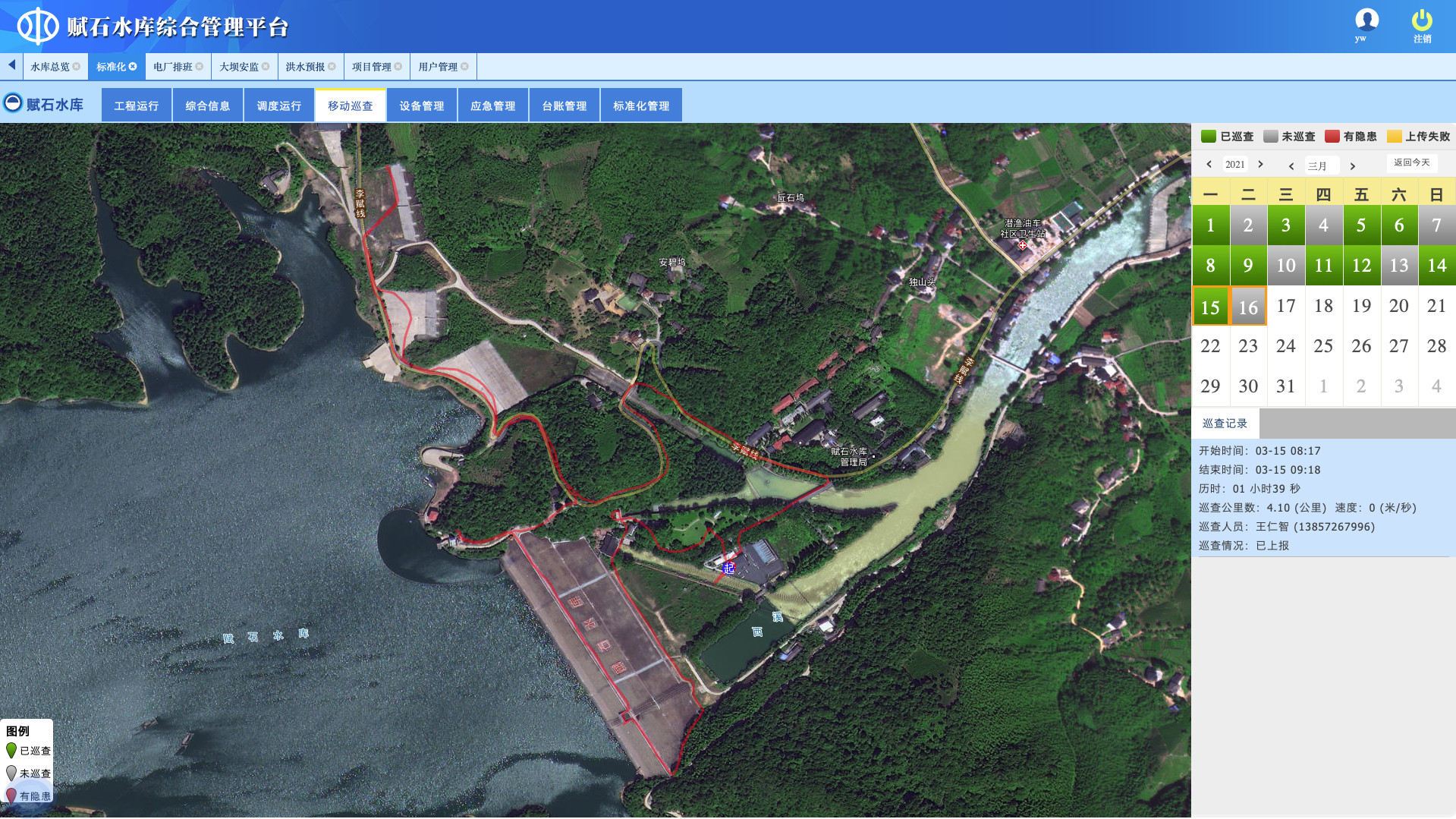The width and height of the screenshot is (1456, 819).
Task: Open the 设备管理 menu button
Action: click(x=422, y=106)
